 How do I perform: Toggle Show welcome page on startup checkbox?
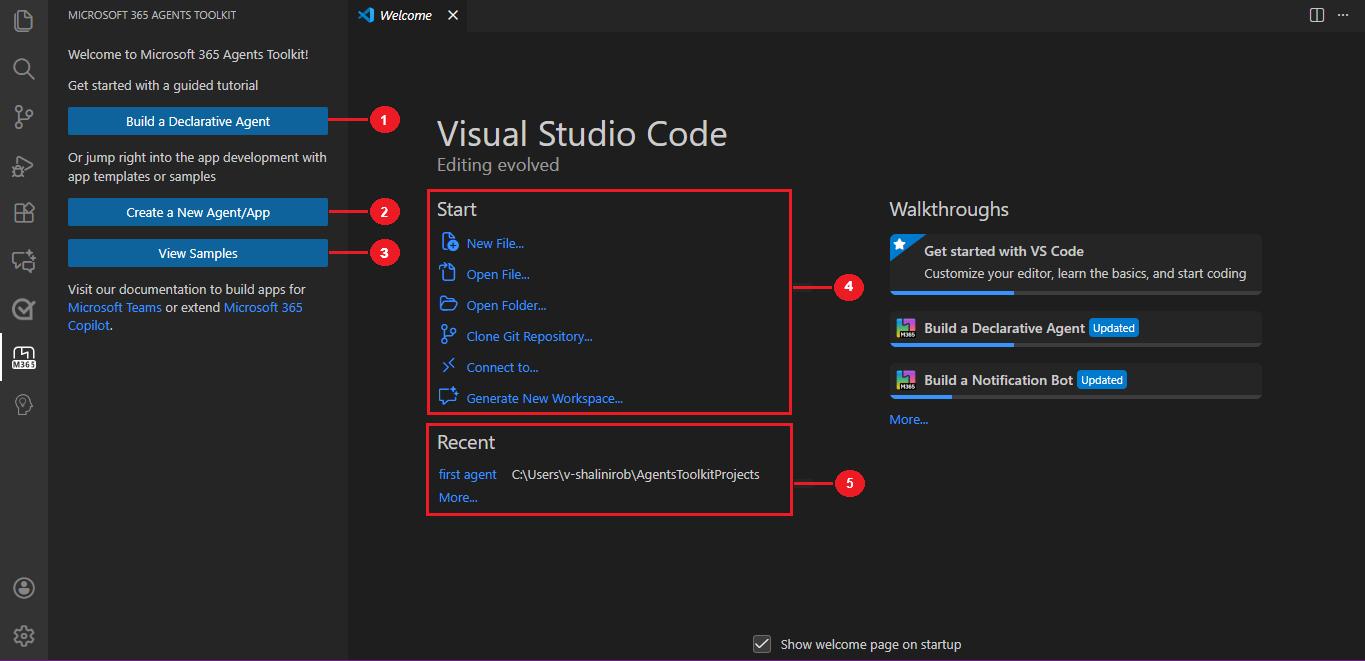(x=762, y=644)
